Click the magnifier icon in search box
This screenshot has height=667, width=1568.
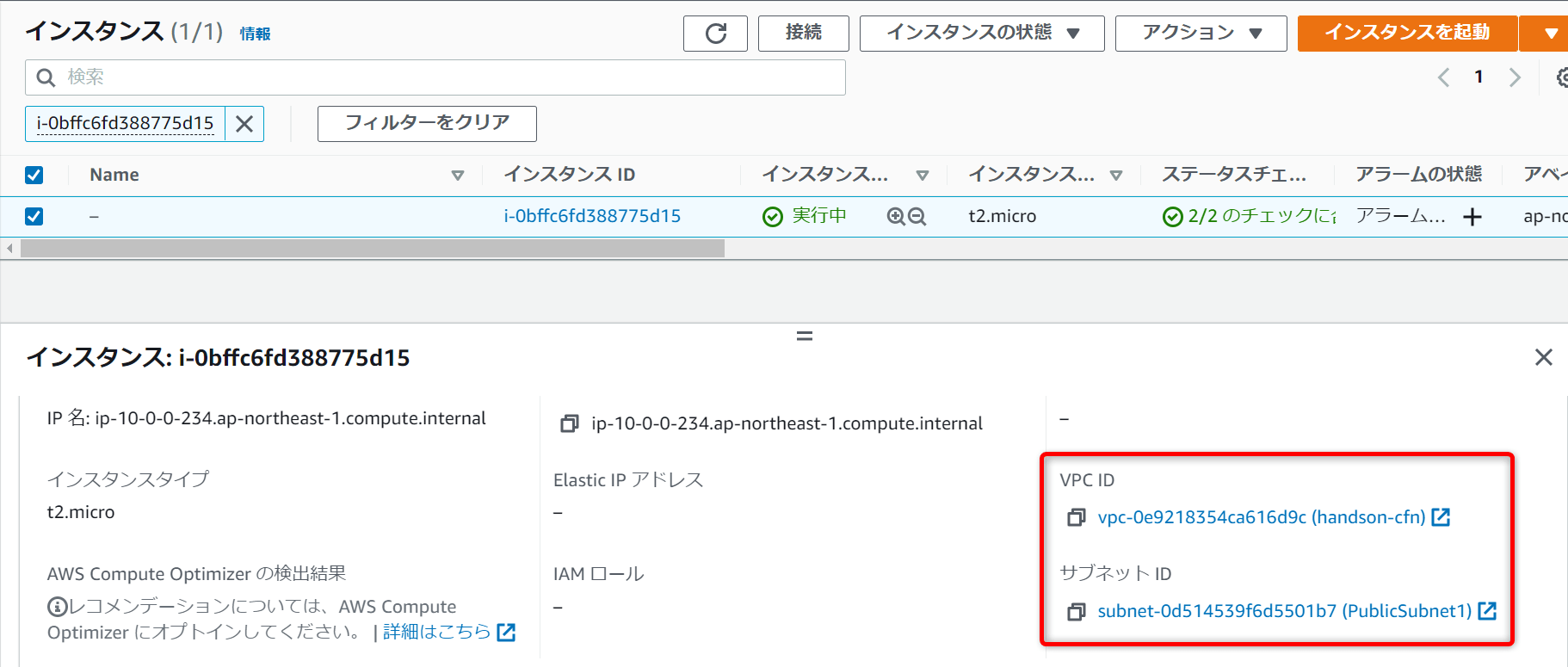[x=46, y=77]
